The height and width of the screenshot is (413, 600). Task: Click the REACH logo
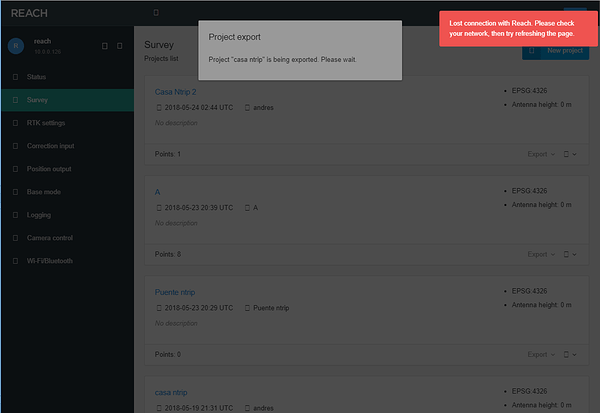coord(29,13)
